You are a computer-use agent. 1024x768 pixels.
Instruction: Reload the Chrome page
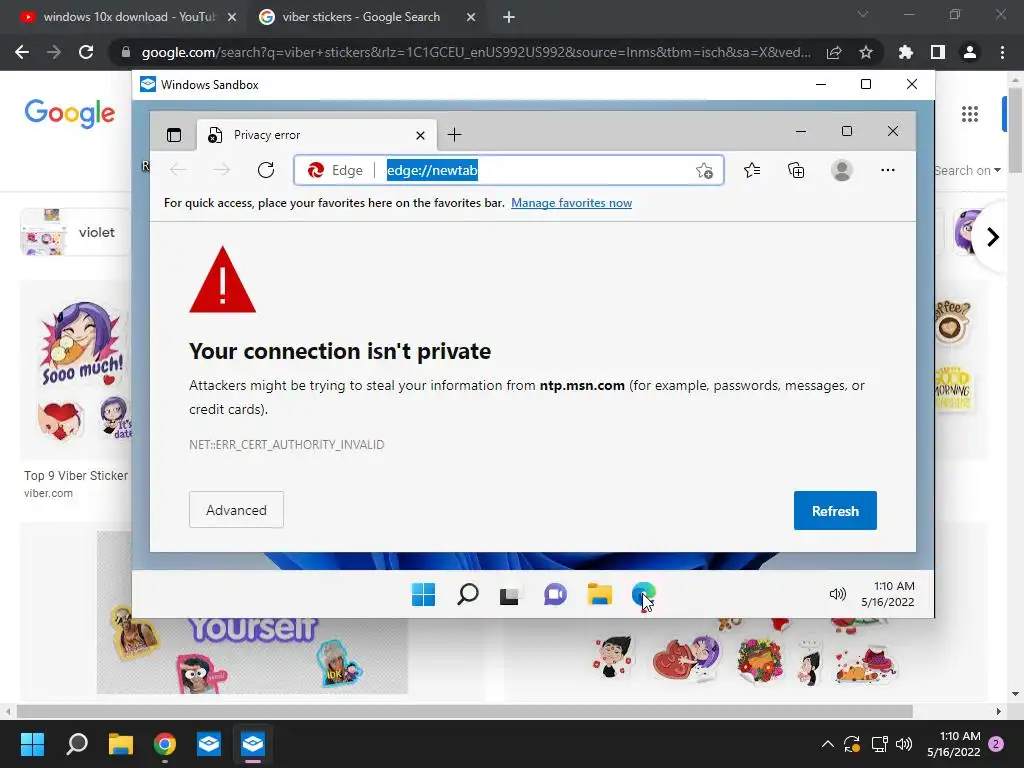pos(86,52)
